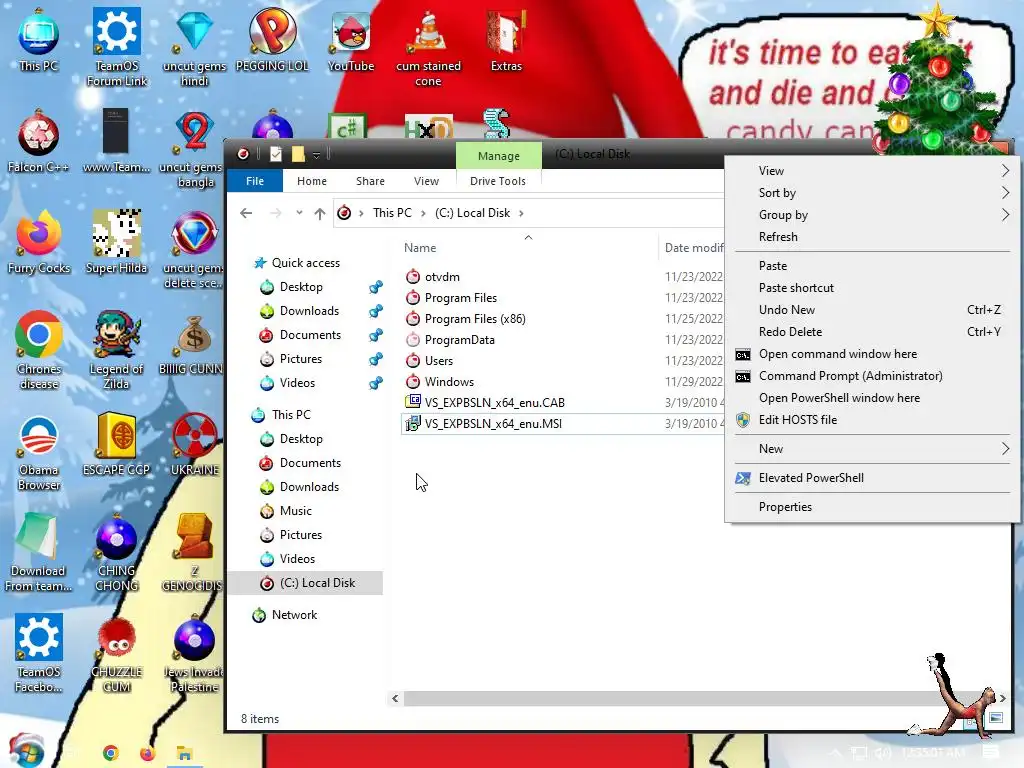The width and height of the screenshot is (1024, 768).
Task: Open recent locations dropdown arrow
Action: tap(299, 213)
